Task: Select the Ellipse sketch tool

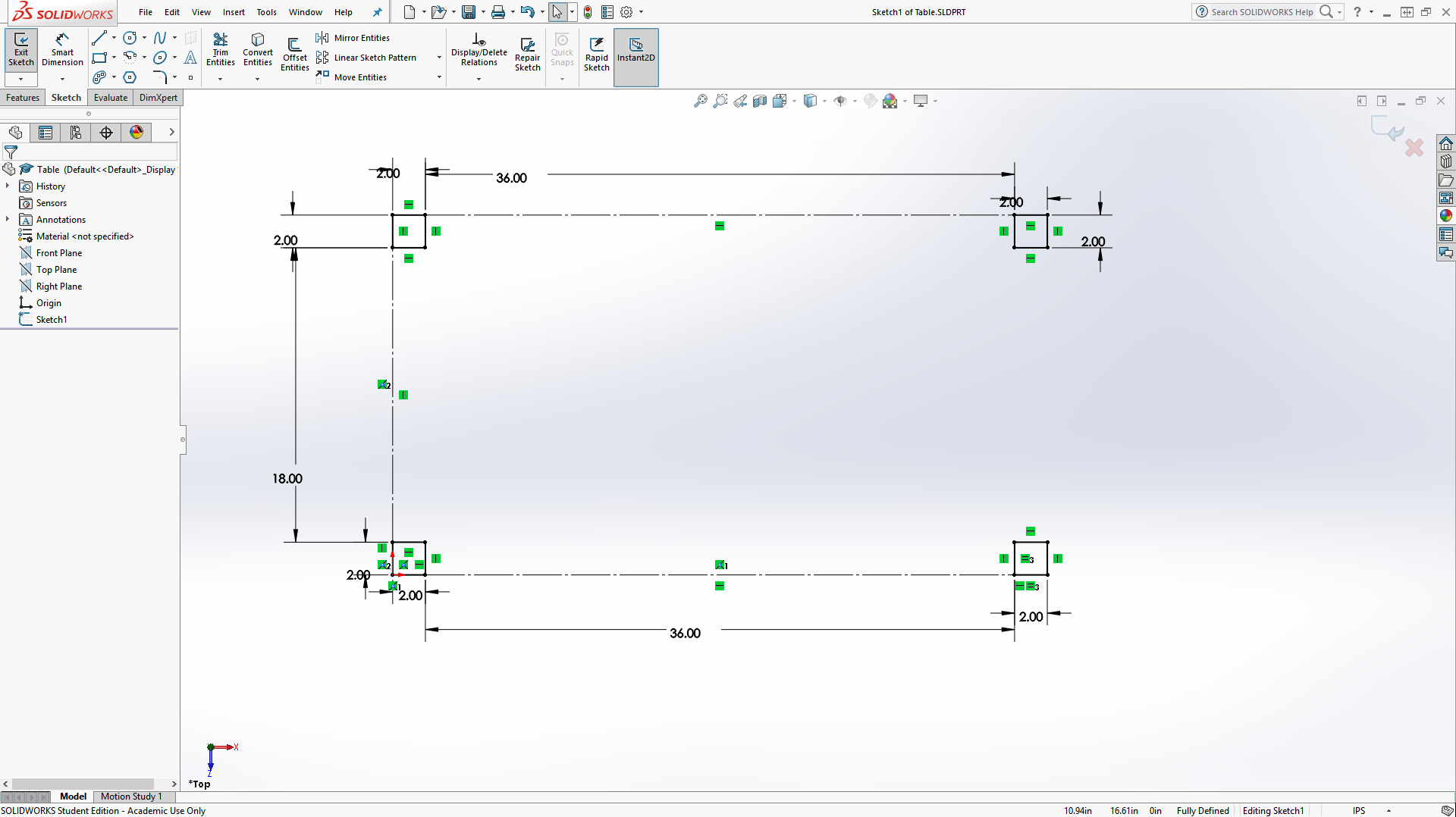Action: [x=159, y=58]
